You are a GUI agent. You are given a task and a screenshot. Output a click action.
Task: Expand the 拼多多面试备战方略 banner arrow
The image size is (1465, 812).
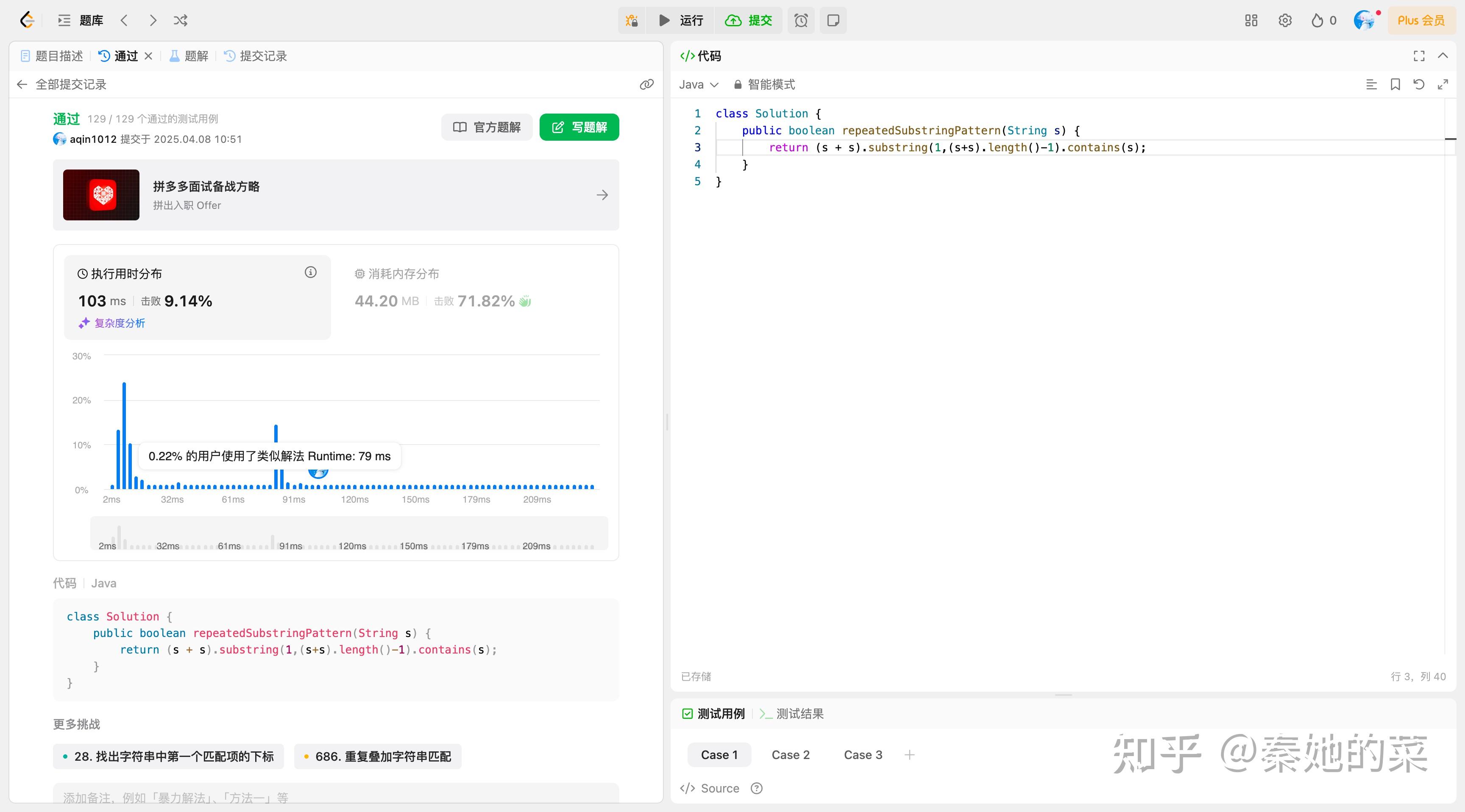(602, 195)
